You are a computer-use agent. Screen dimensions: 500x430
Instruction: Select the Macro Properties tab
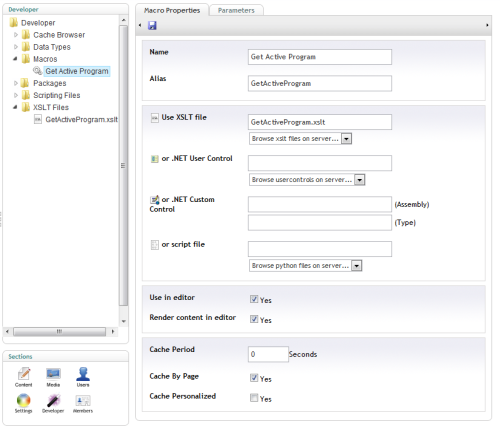(172, 10)
